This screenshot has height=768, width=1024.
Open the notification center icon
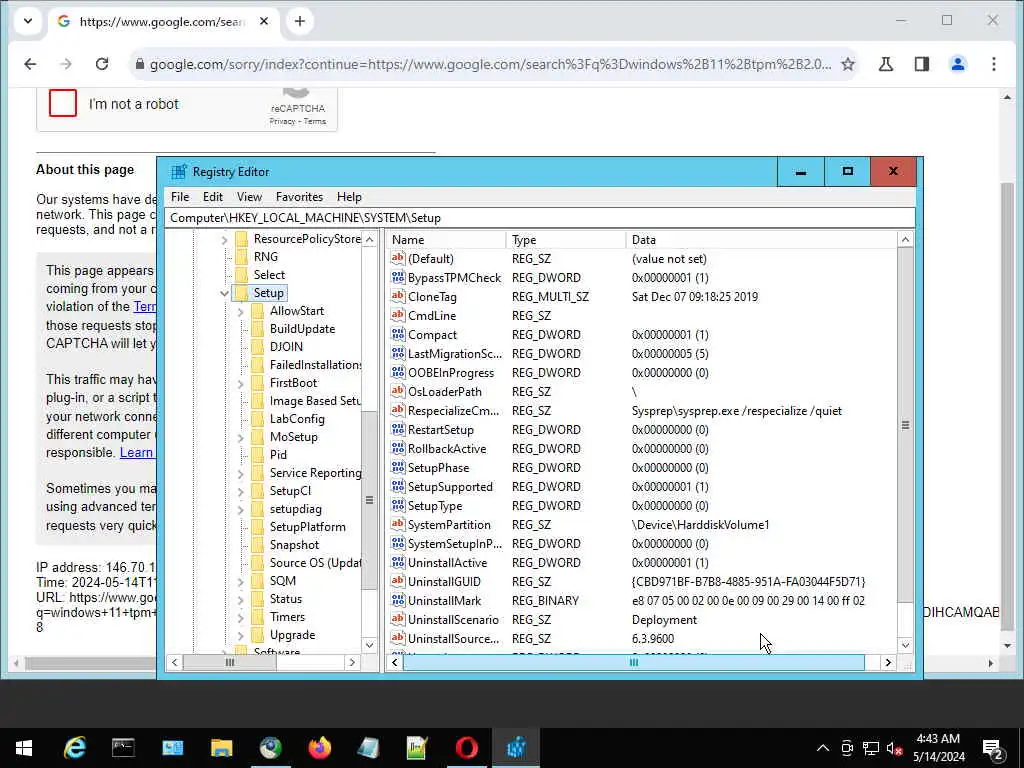coord(993,748)
